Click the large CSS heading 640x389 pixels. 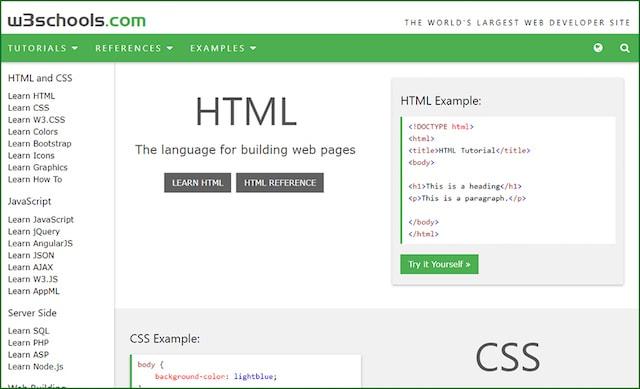pos(508,357)
